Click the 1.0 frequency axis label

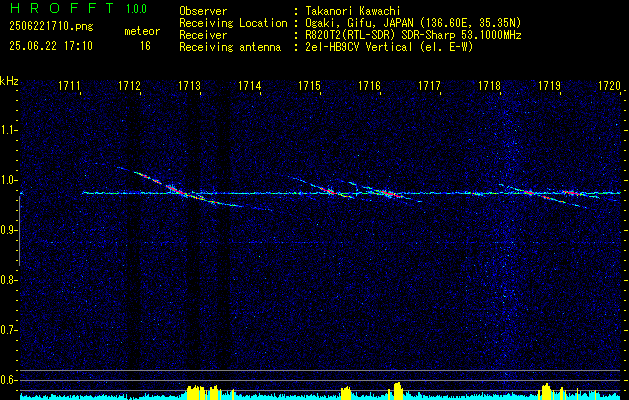pos(7,180)
